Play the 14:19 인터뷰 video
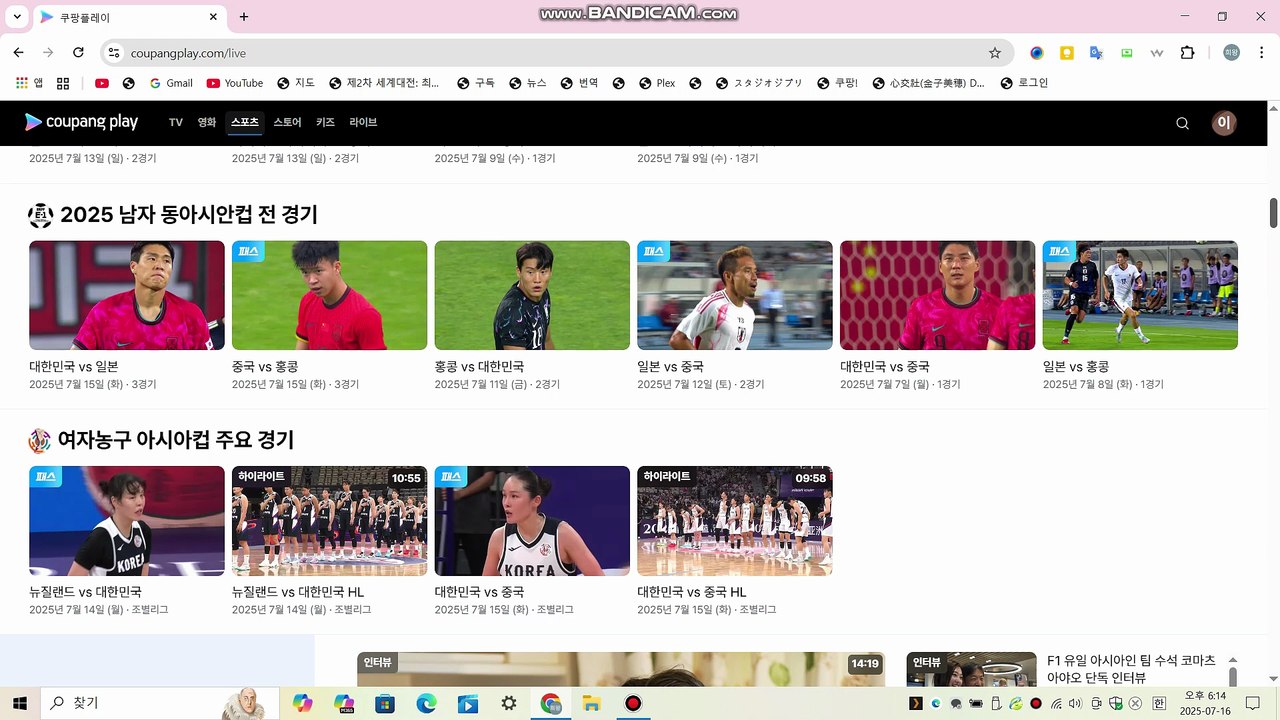 click(621, 670)
